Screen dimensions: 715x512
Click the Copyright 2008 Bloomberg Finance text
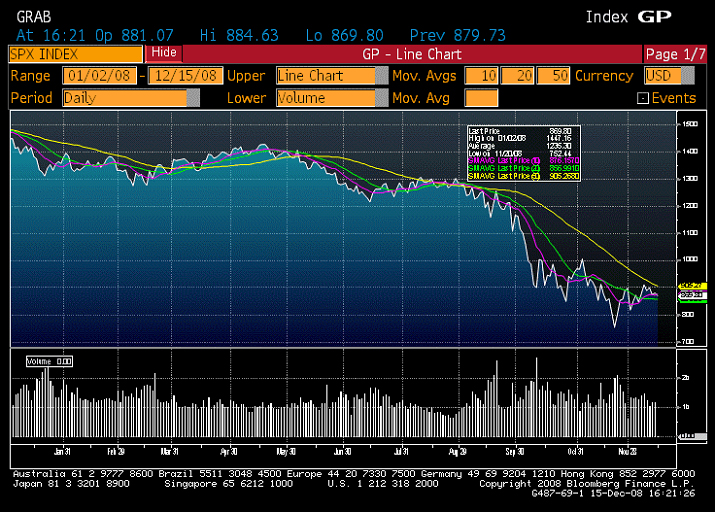point(586,484)
